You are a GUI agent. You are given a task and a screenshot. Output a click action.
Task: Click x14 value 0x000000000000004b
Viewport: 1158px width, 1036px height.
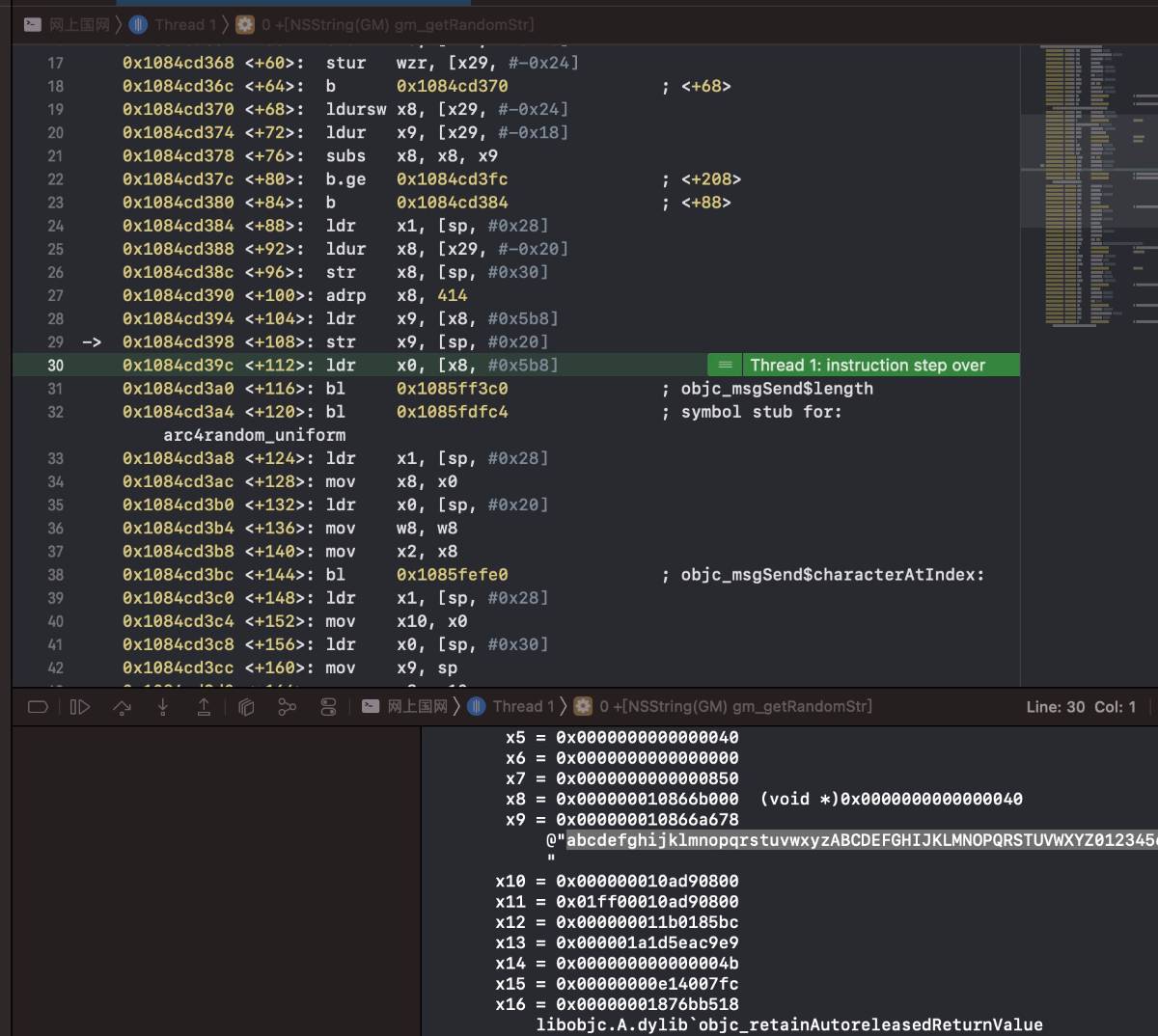pyautogui.click(x=648, y=964)
